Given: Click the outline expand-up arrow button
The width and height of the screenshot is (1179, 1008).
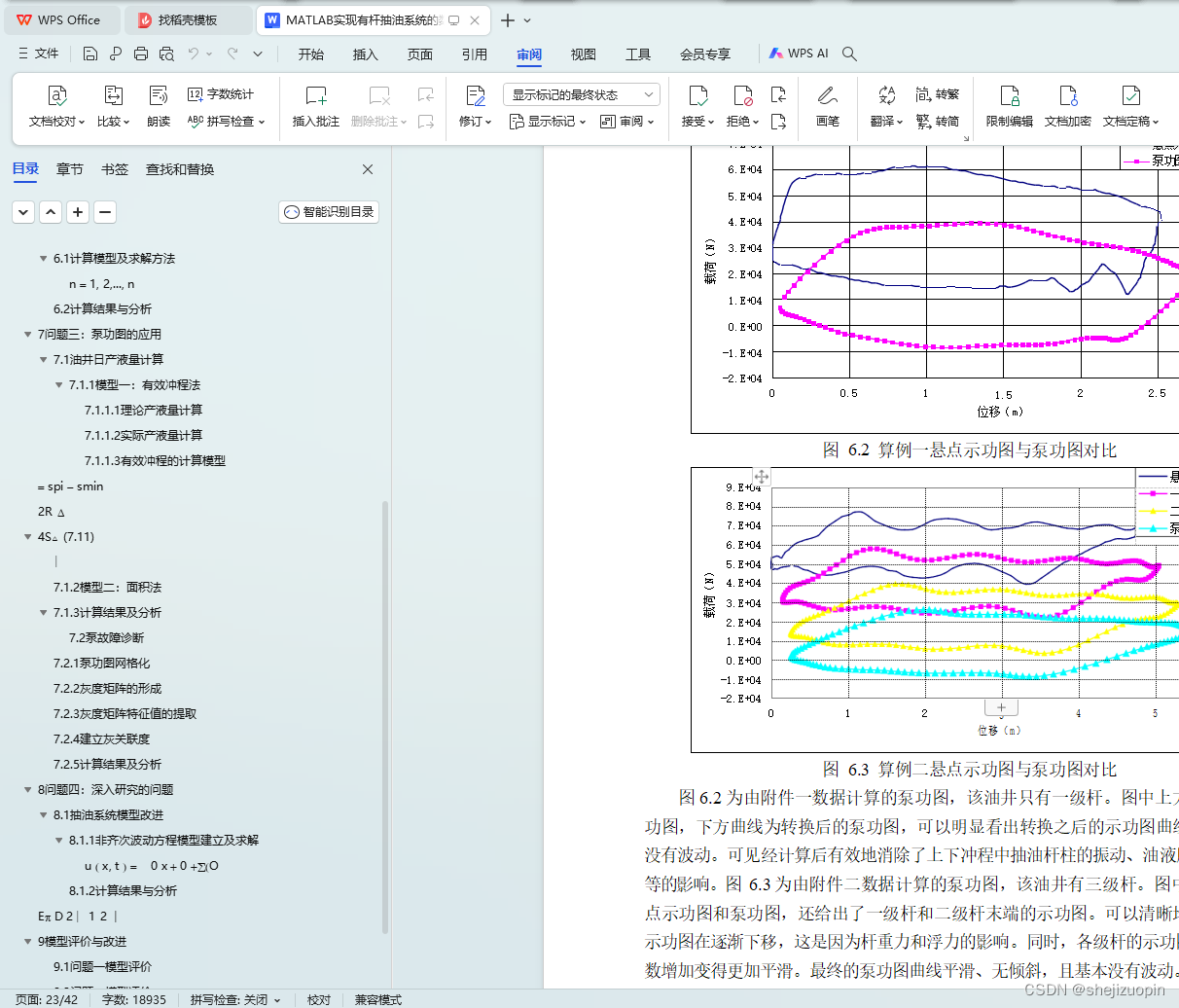Looking at the screenshot, I should (x=52, y=212).
